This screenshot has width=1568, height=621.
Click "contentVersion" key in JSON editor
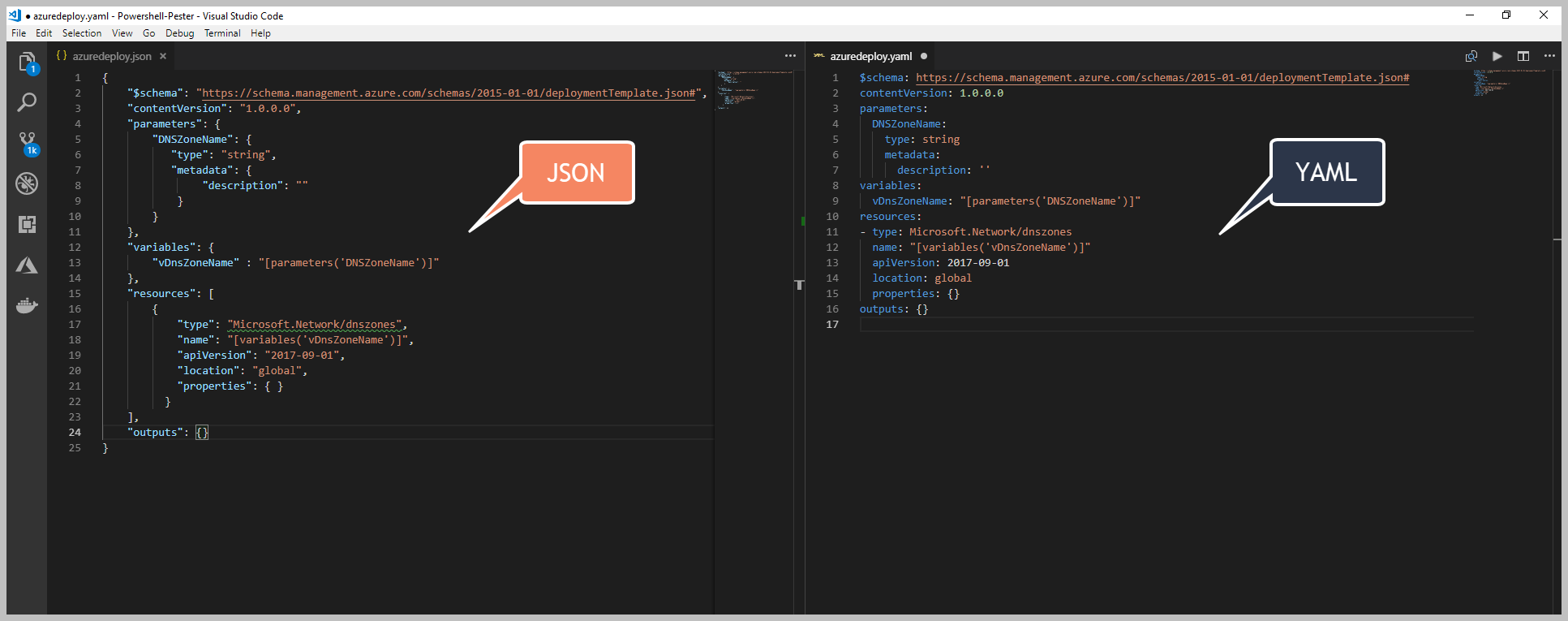coord(177,109)
